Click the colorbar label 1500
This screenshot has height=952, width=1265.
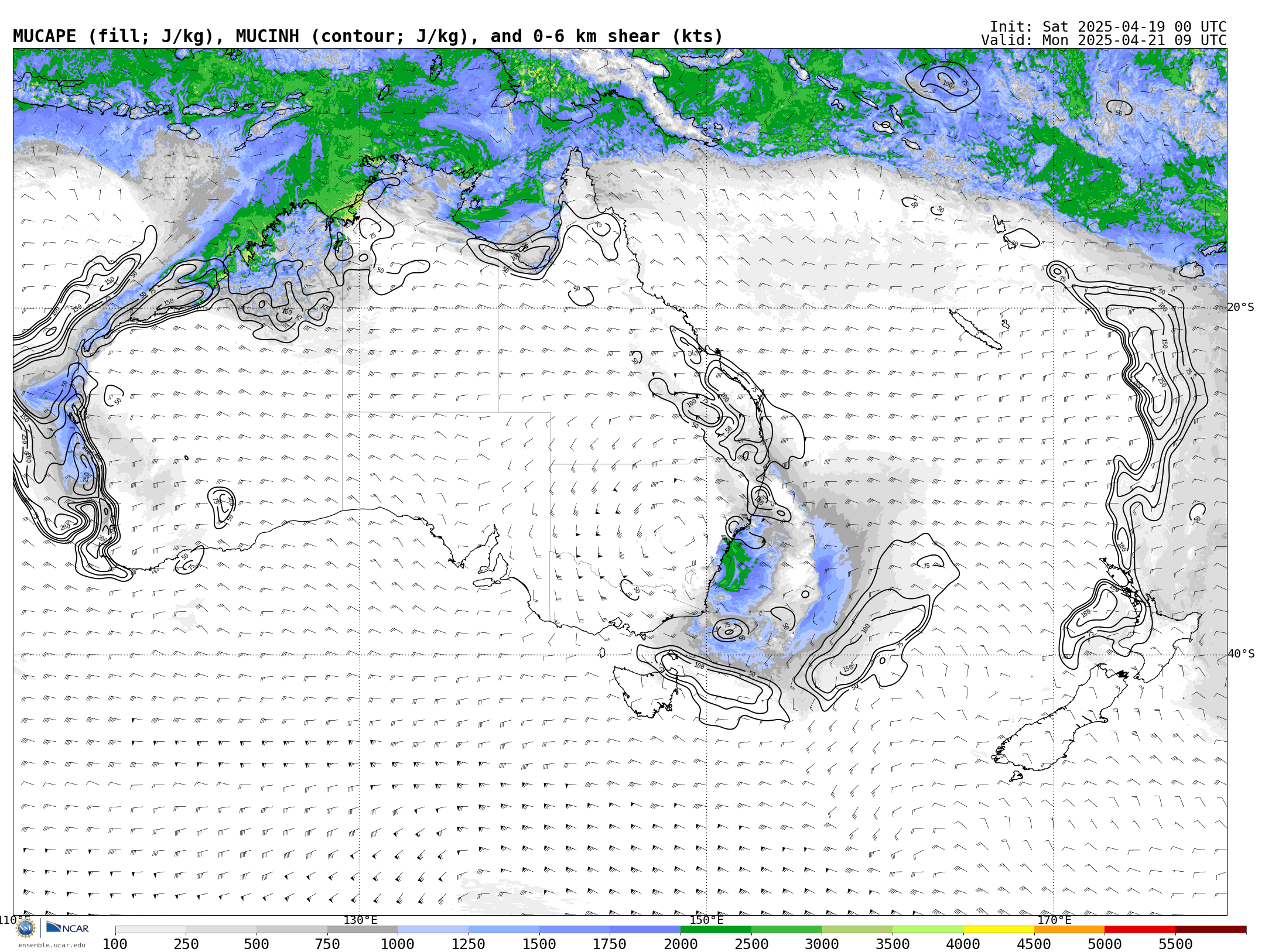[x=539, y=944]
